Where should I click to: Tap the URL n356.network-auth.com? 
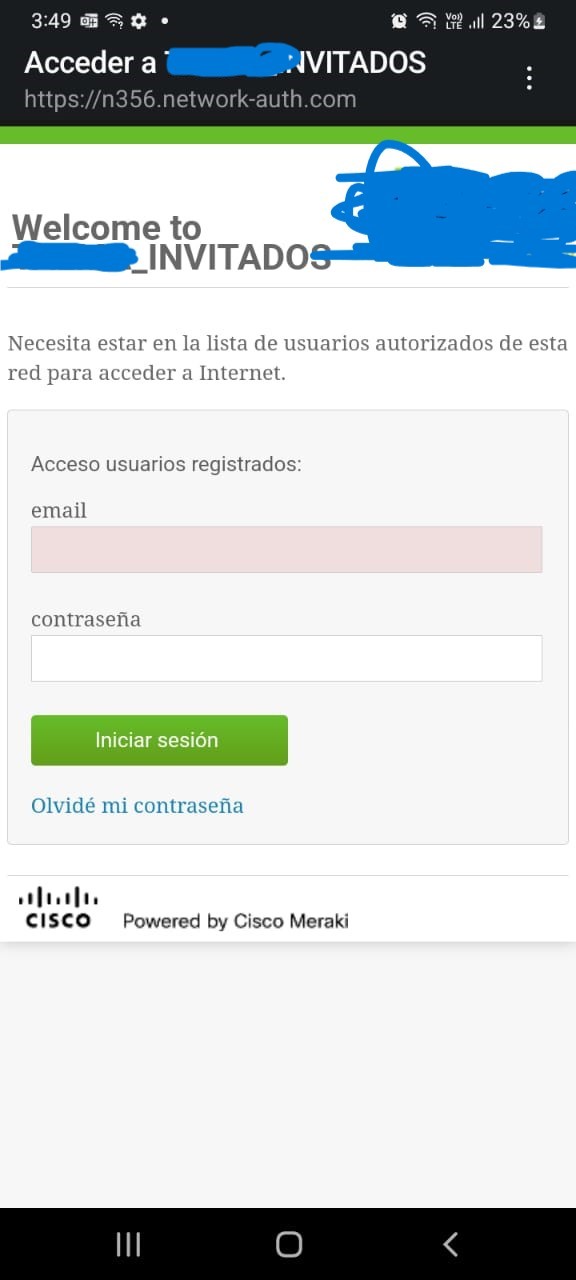(x=188, y=98)
